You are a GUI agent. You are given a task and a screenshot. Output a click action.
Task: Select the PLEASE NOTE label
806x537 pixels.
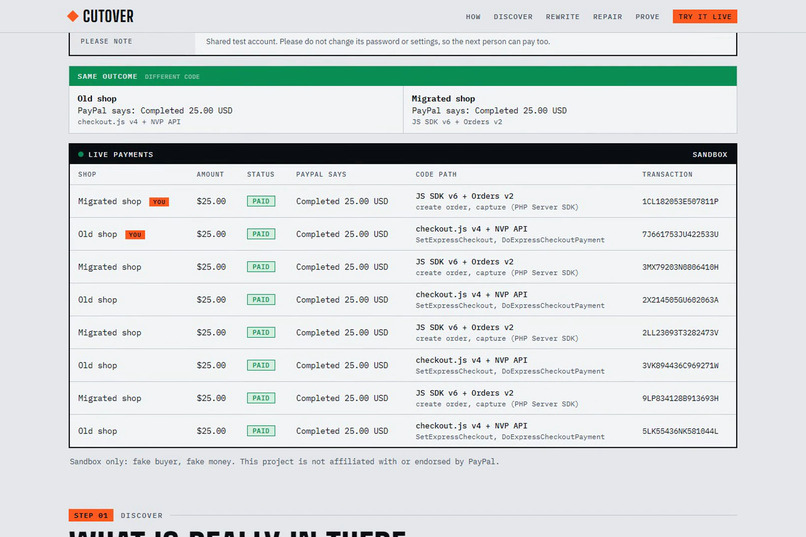(106, 41)
